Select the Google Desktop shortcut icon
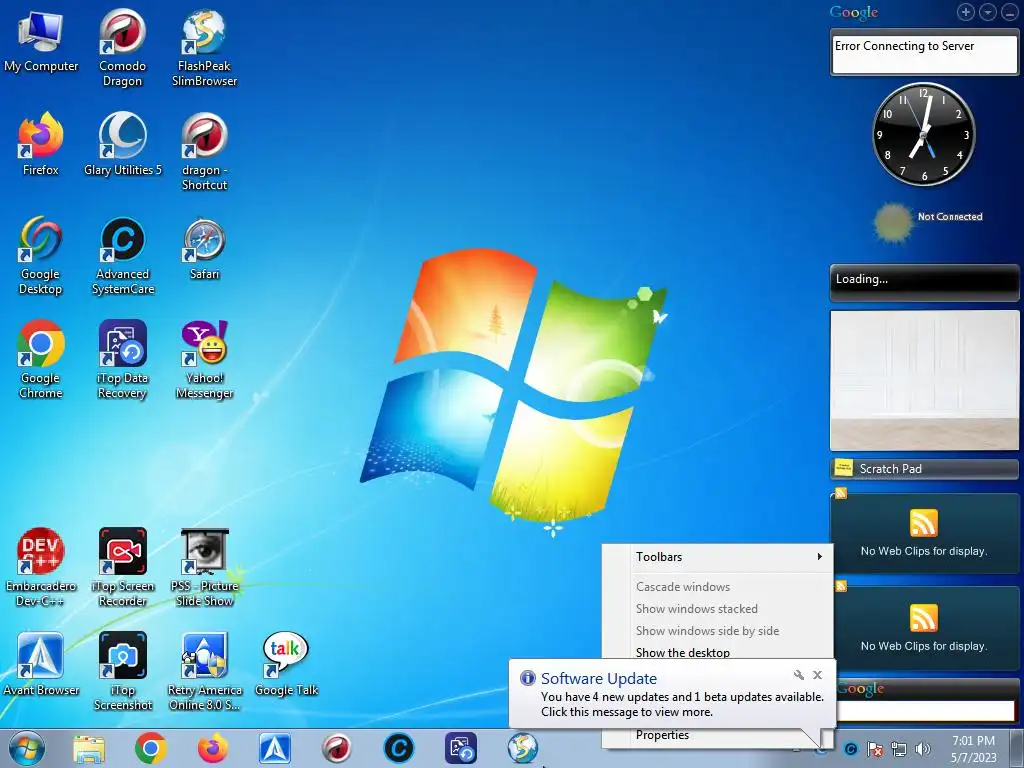This screenshot has width=1024, height=768. (40, 255)
